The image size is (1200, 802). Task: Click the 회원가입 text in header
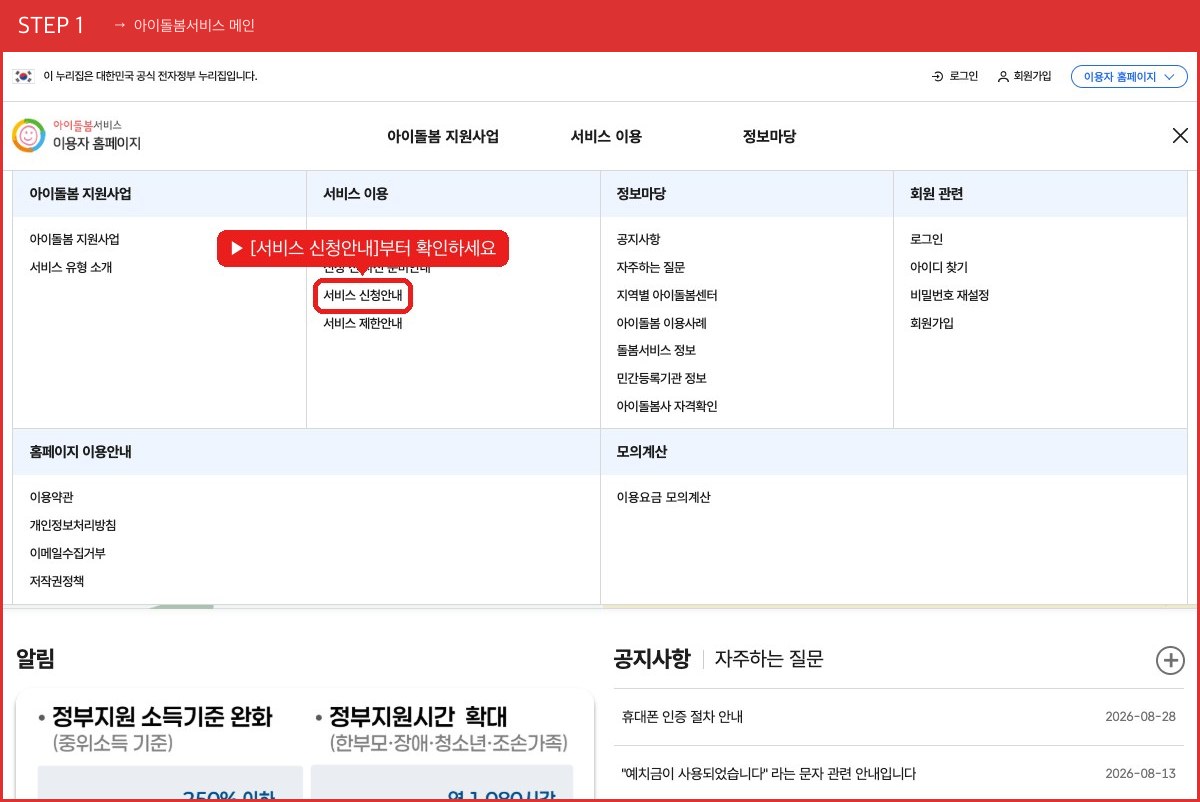[1032, 76]
